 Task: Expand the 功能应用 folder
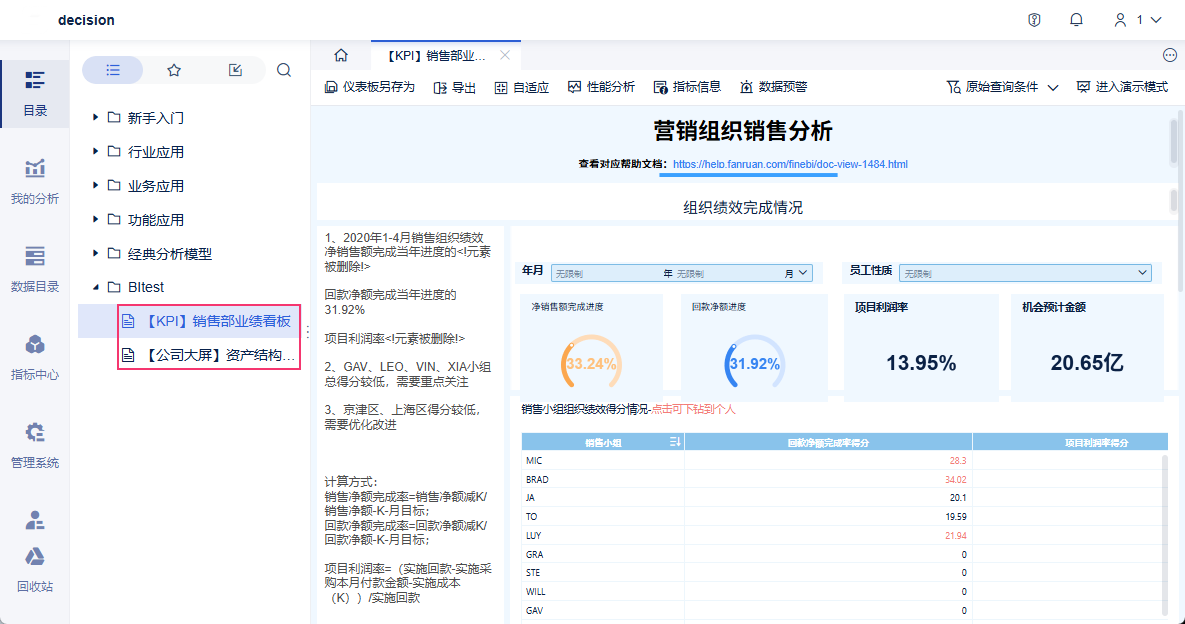coord(95,219)
